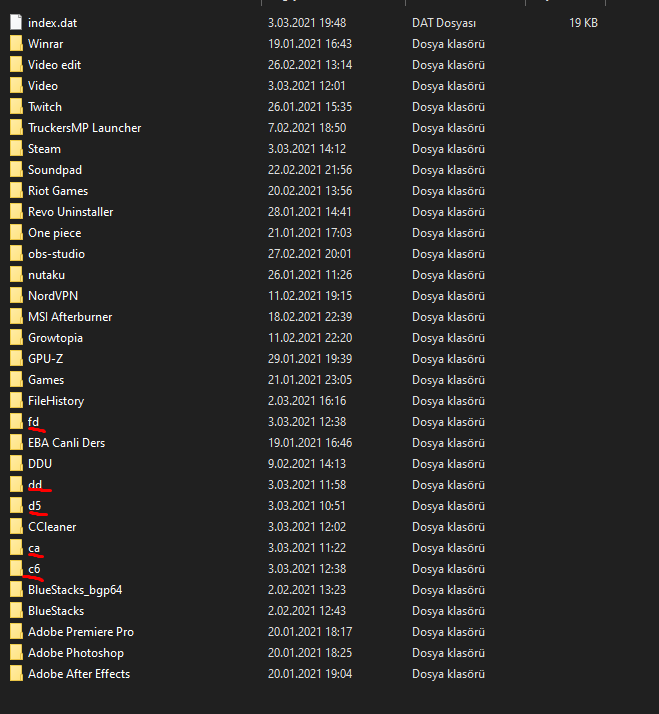Select the BlueStacks_bgp64 folder icon
Image resolution: width=659 pixels, height=714 pixels.
[x=16, y=589]
